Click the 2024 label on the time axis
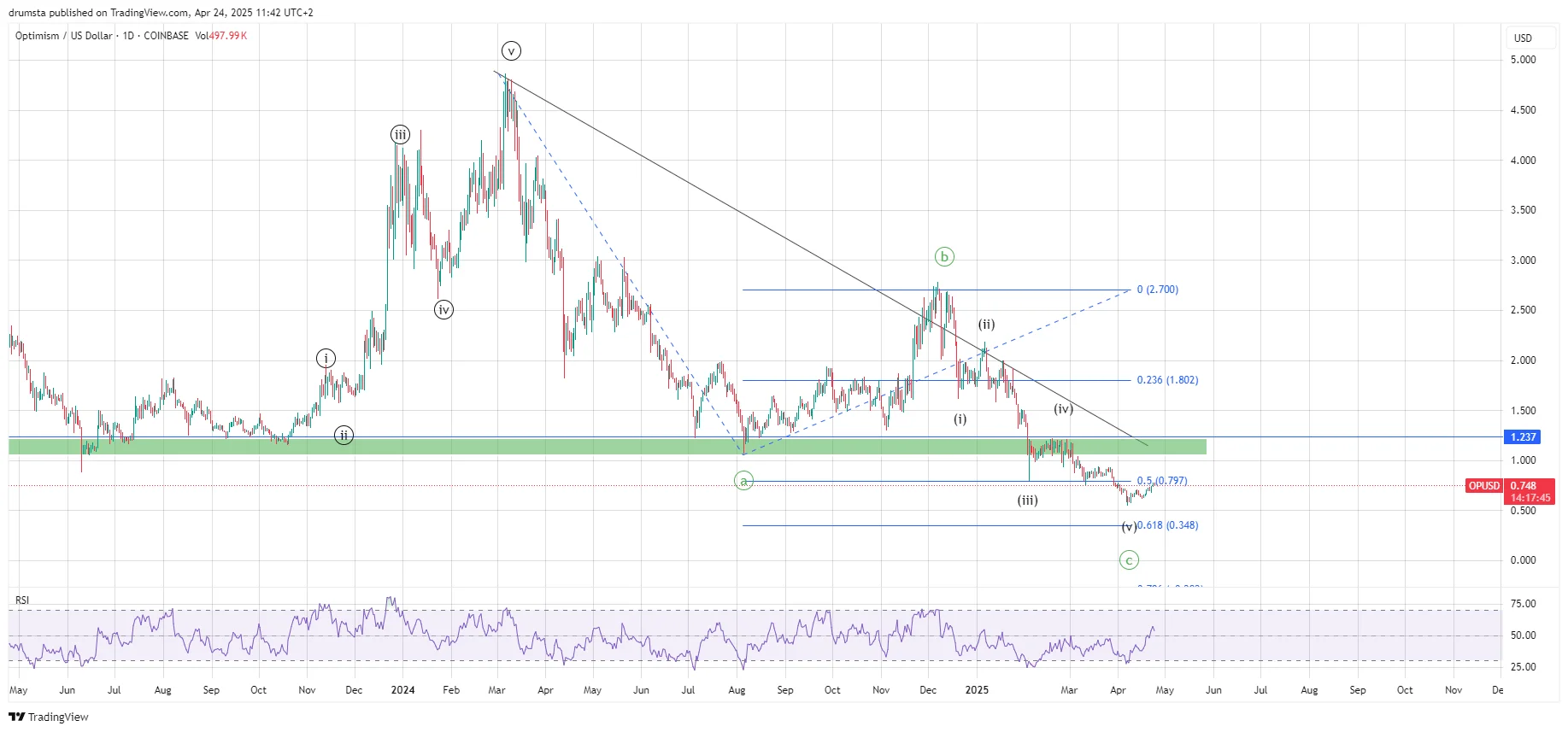The height and width of the screenshot is (732, 1568). pos(402,690)
